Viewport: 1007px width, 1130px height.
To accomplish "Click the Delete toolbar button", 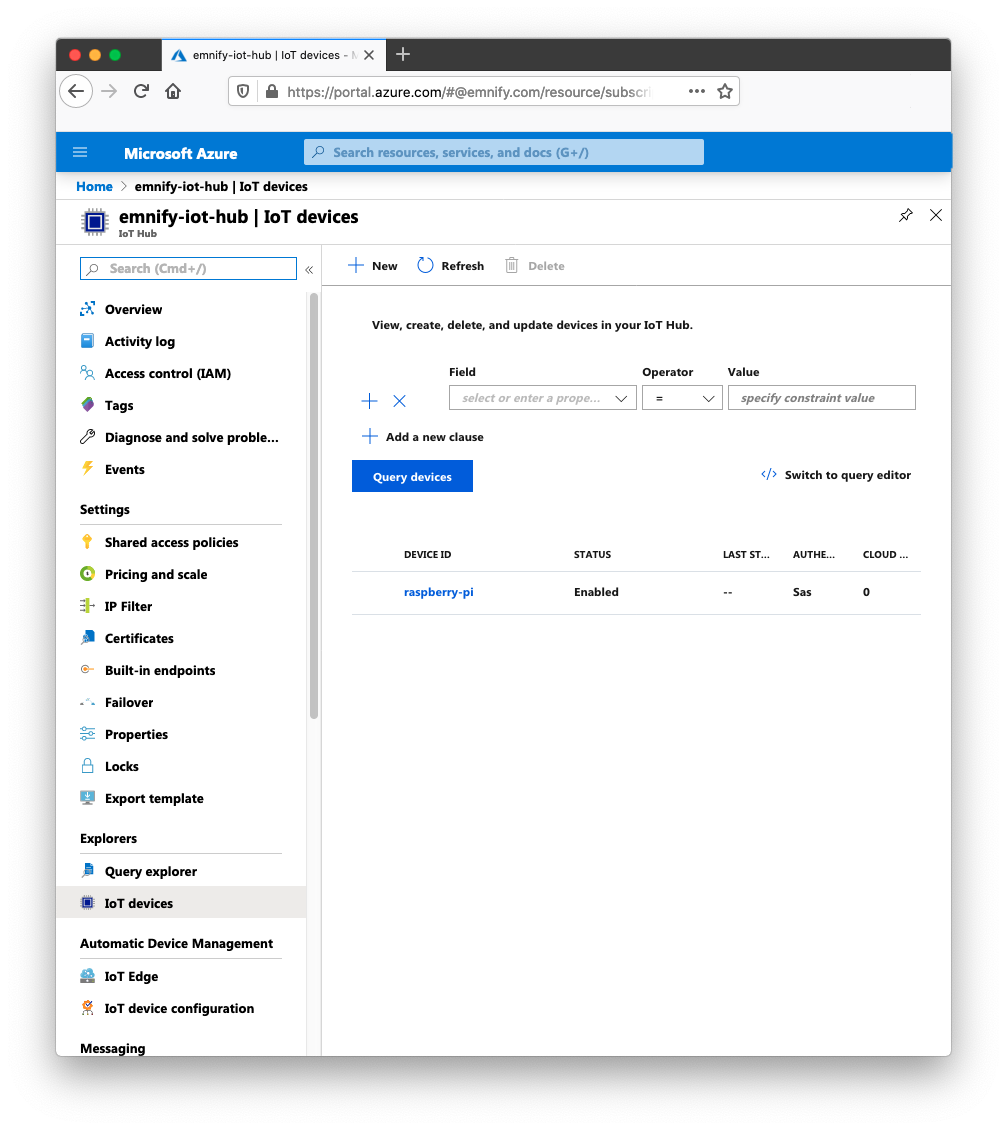I will pyautogui.click(x=534, y=266).
